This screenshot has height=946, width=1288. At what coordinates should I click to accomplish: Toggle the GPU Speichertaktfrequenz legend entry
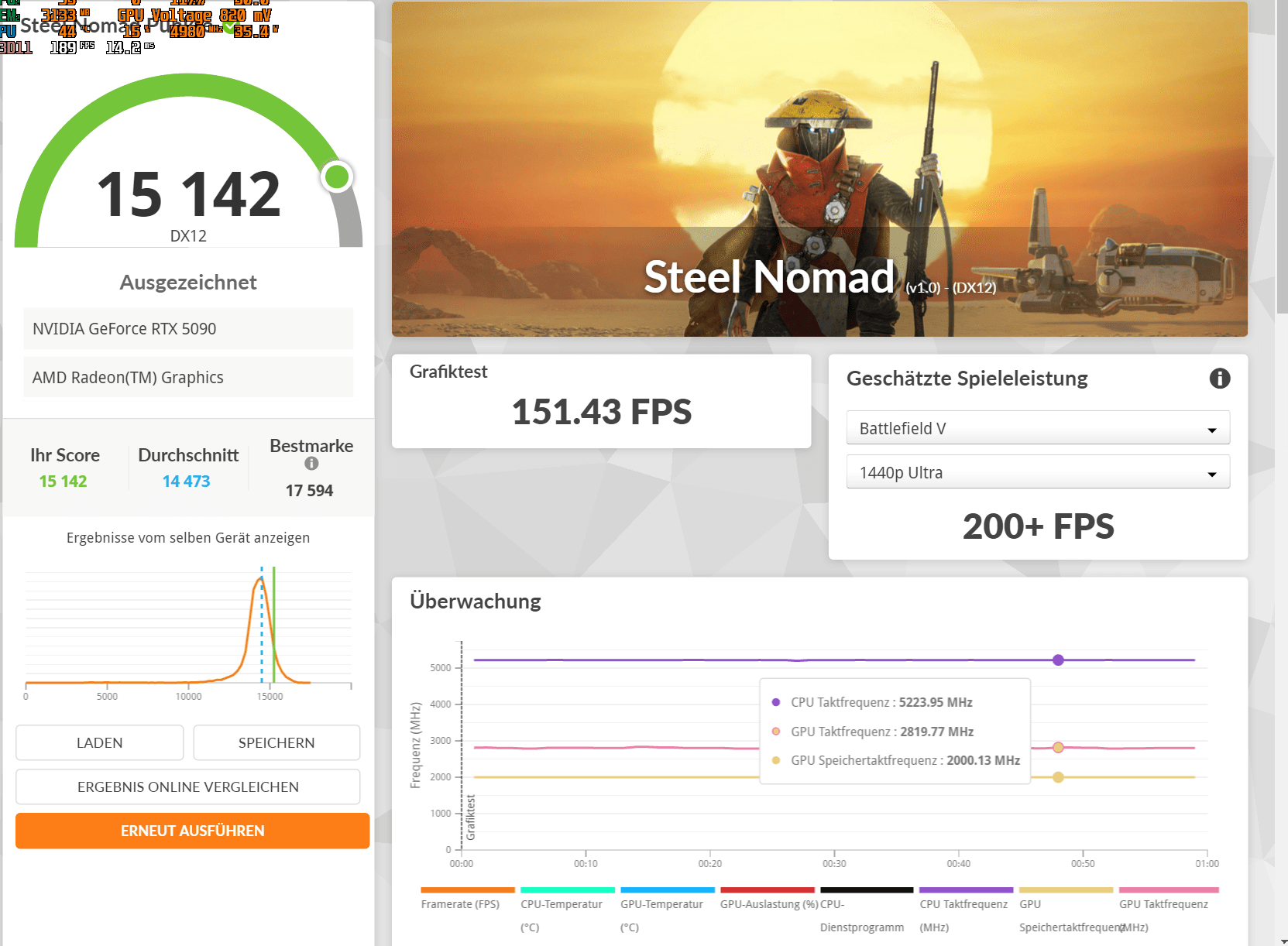coord(1069,910)
